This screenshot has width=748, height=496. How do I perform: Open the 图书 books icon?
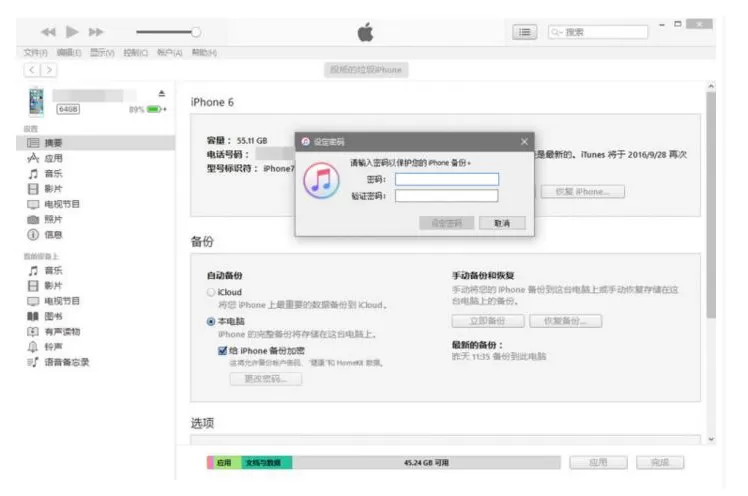coord(33,316)
